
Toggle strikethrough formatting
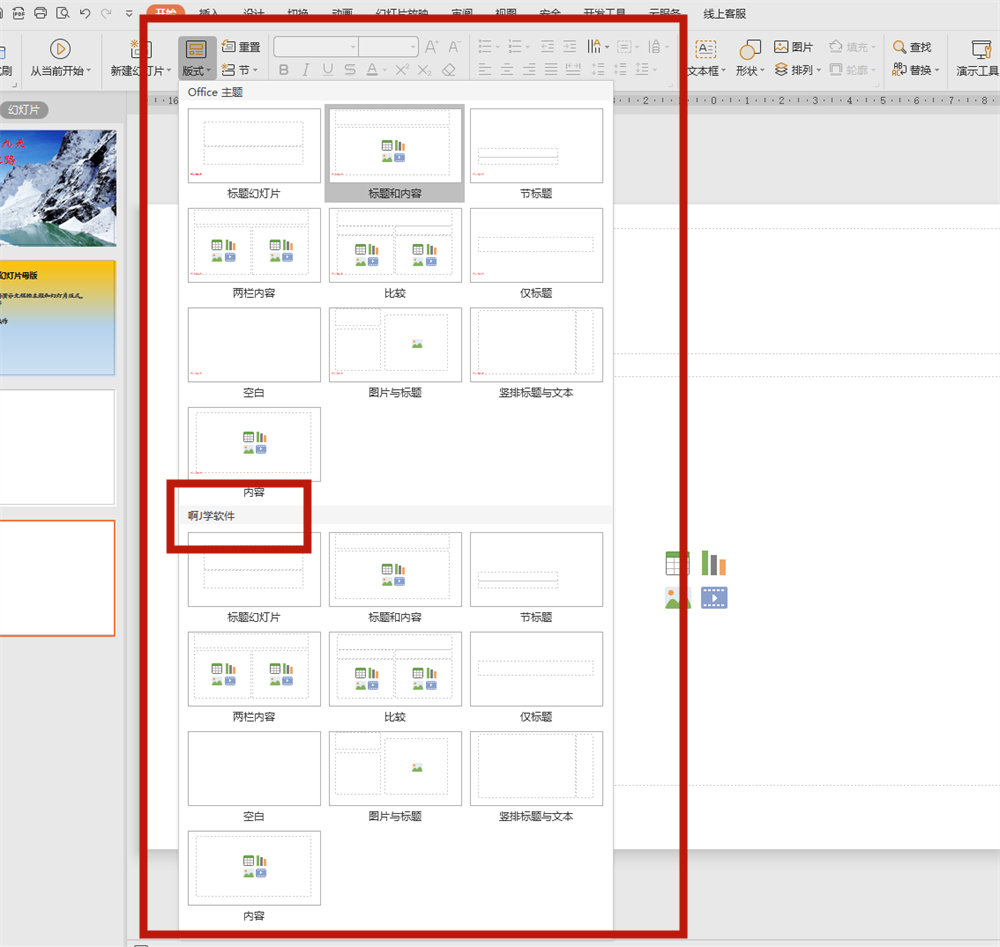coord(349,70)
